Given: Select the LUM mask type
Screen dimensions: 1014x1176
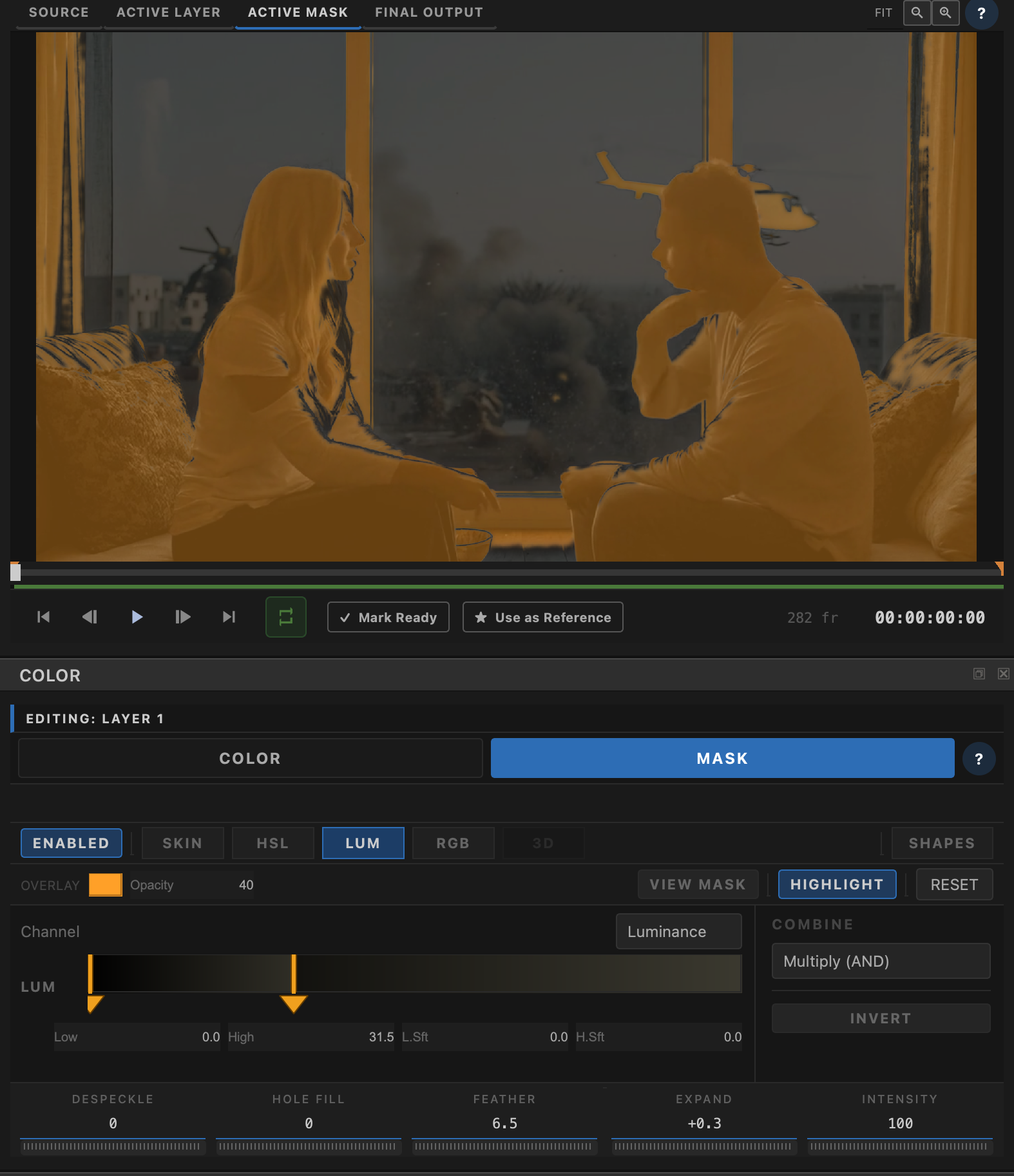Looking at the screenshot, I should coord(363,843).
